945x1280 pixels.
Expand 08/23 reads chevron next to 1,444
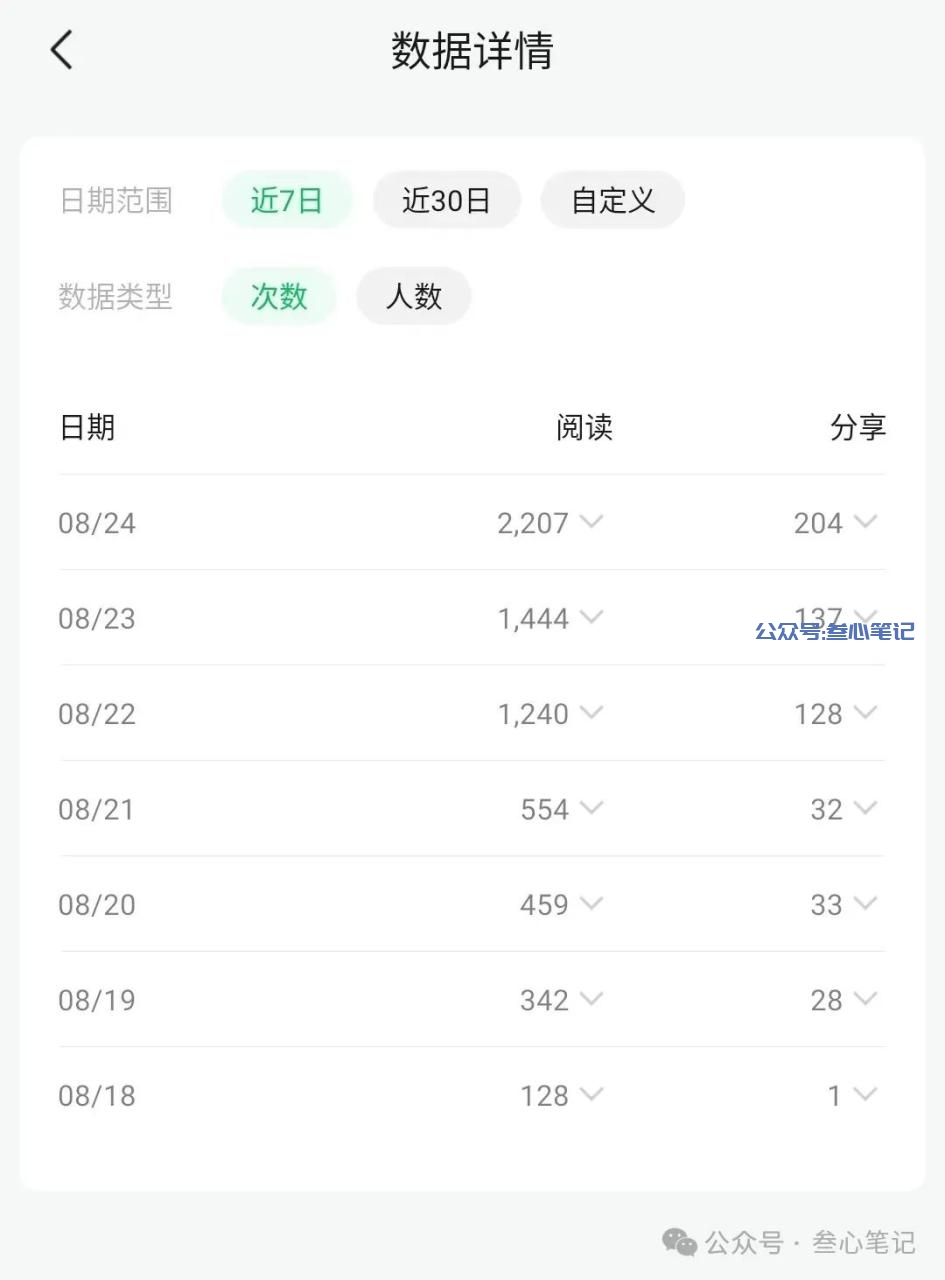pos(592,617)
